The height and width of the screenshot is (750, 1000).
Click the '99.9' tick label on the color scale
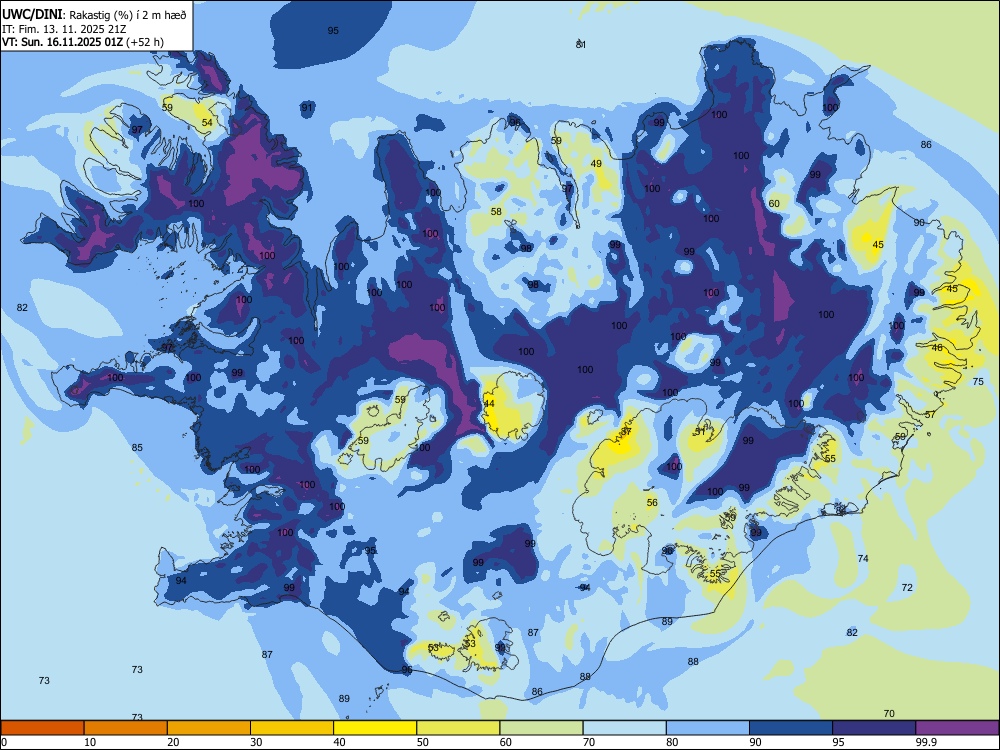point(925,742)
